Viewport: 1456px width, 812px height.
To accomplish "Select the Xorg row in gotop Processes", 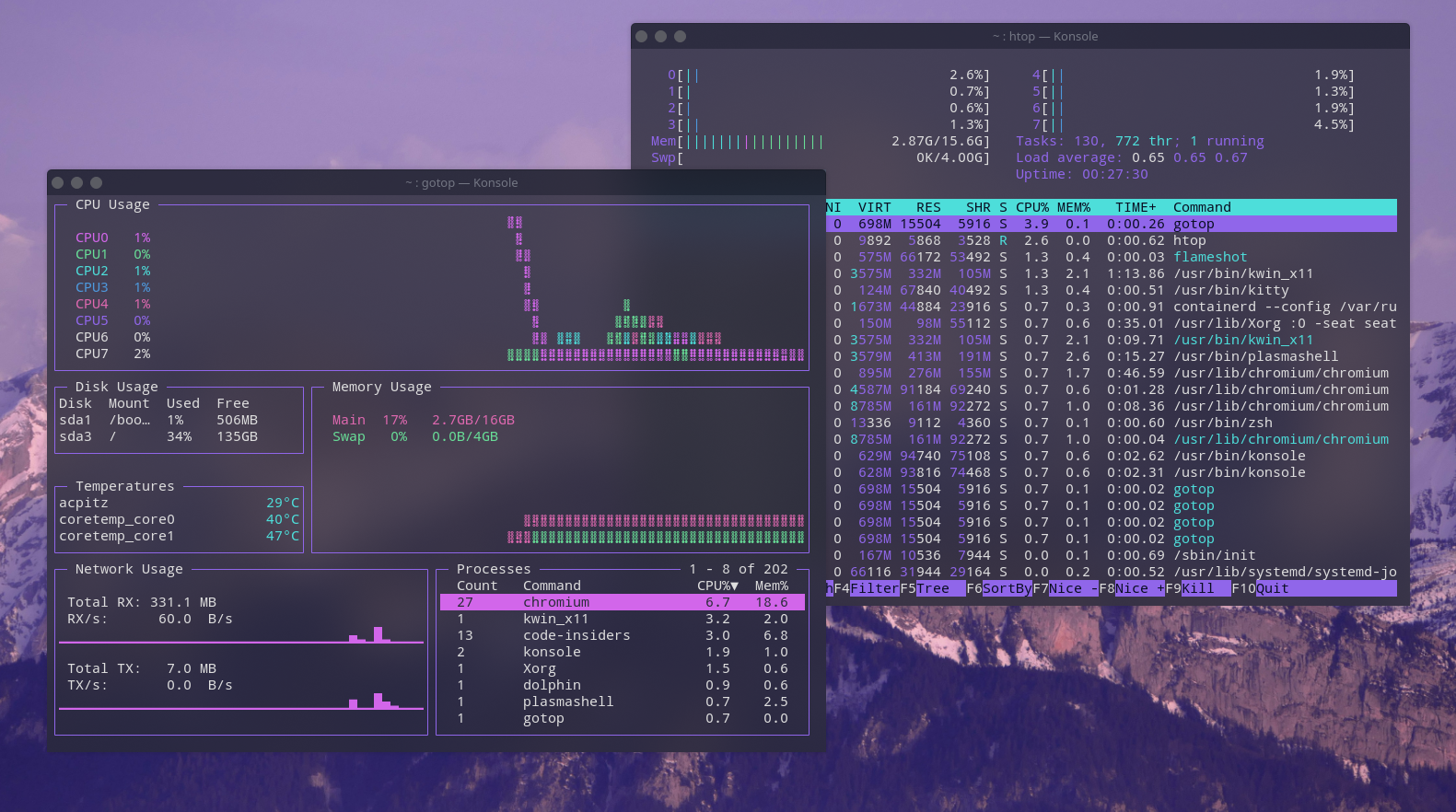I will (623, 668).
